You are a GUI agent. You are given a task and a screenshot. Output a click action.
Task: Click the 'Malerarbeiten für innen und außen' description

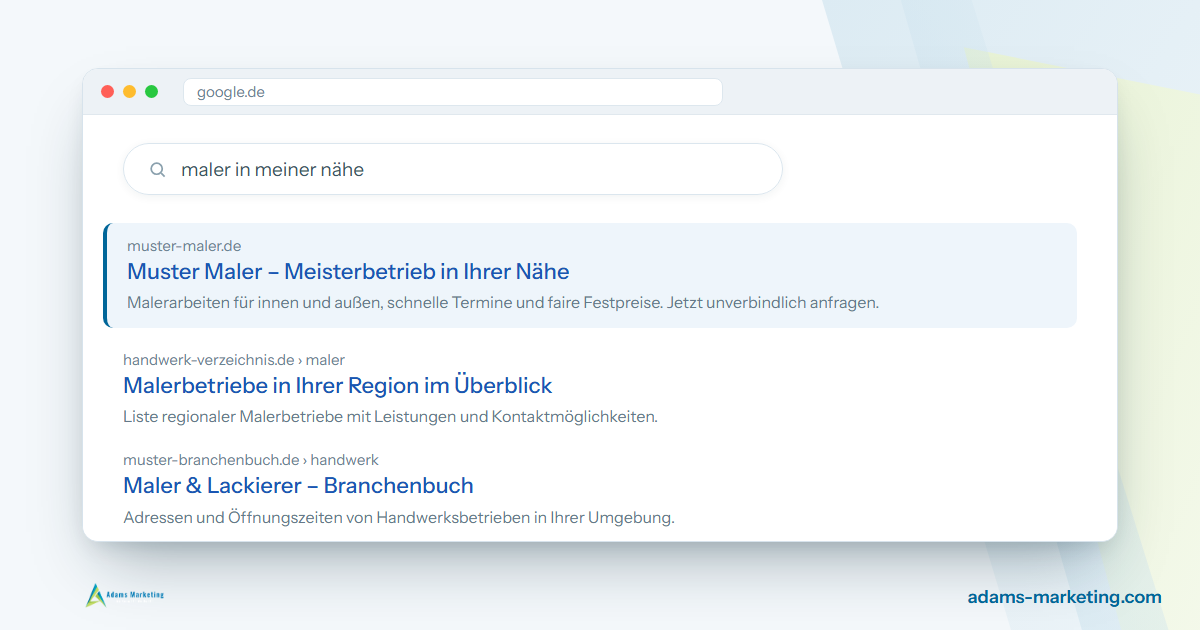pos(503,302)
